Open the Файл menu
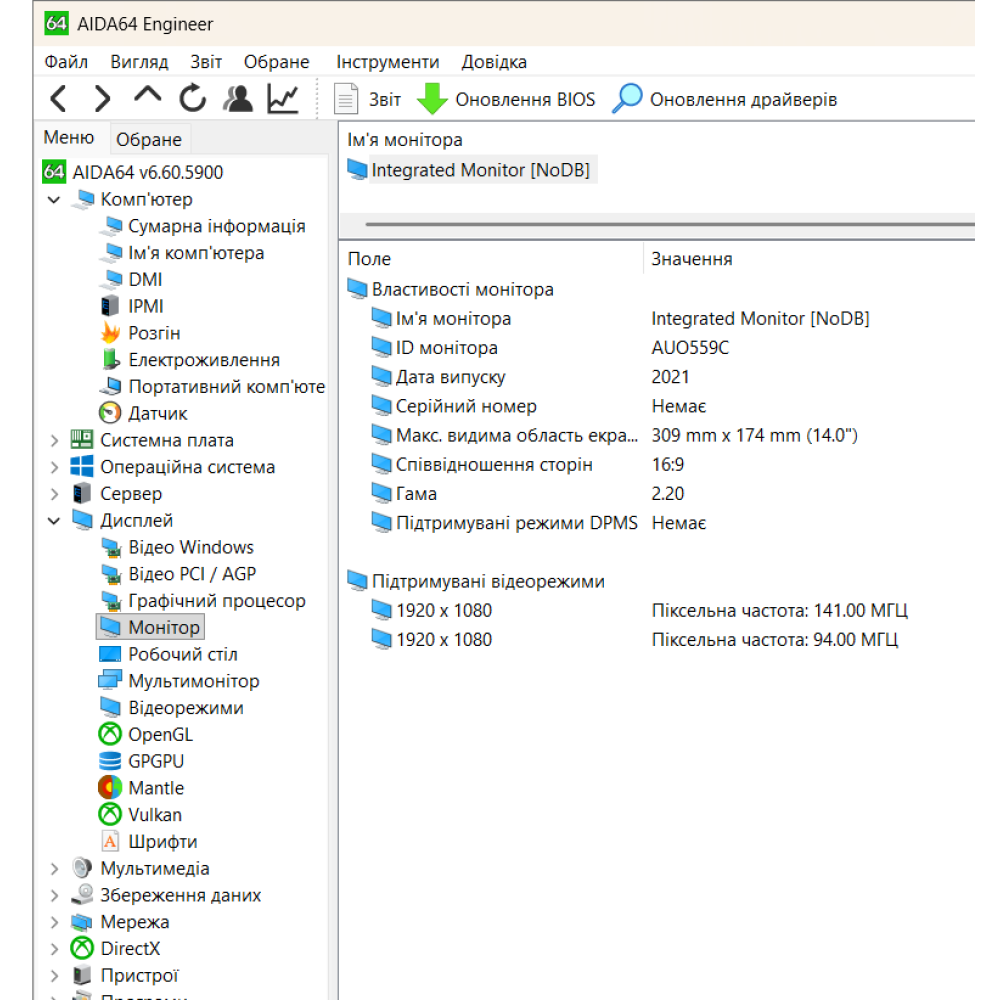1000x1000 pixels. [x=66, y=62]
